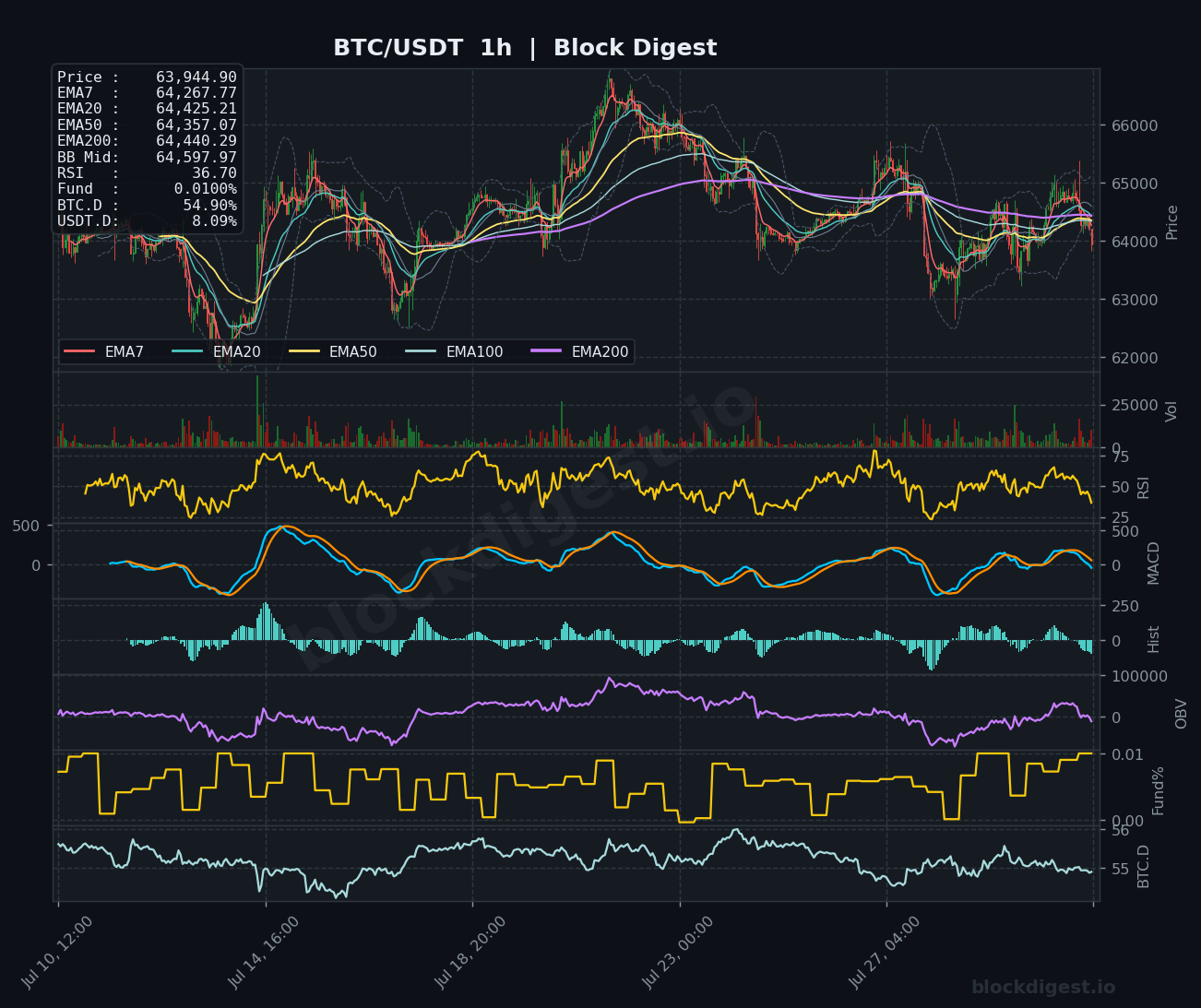Click the BTC.D 55 axis label
Image resolution: width=1201 pixels, height=1008 pixels.
(x=1120, y=869)
